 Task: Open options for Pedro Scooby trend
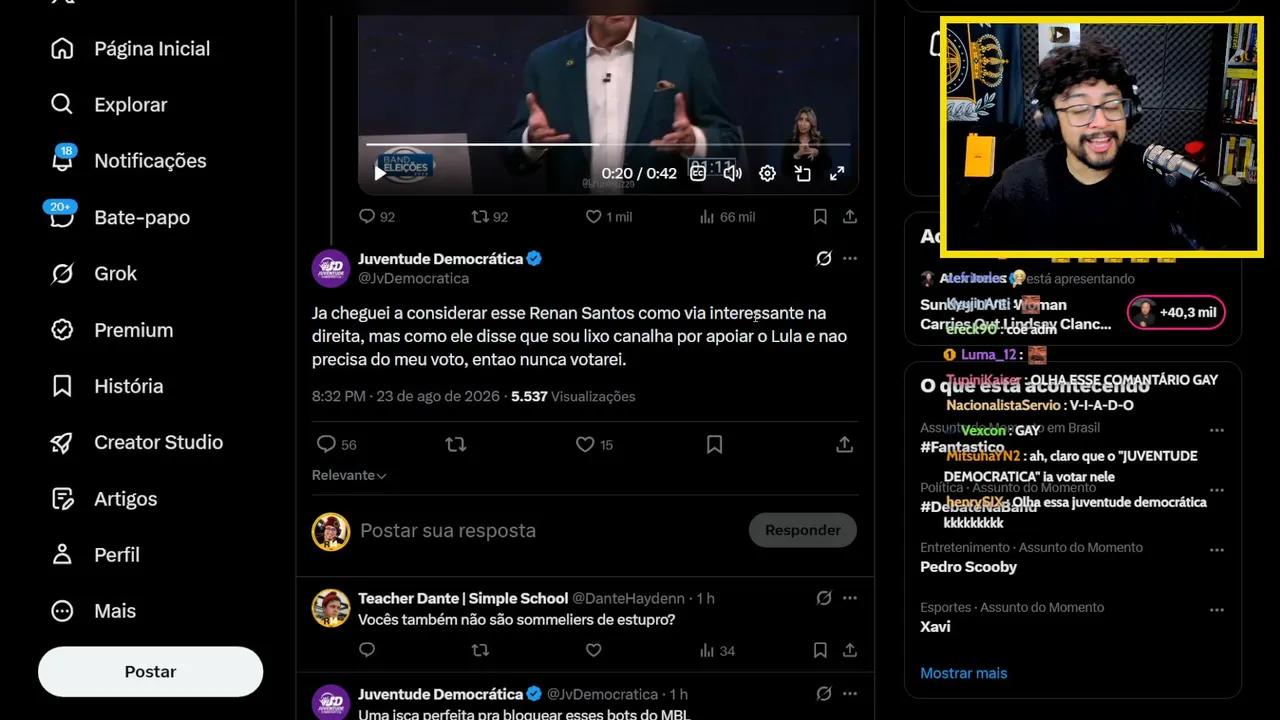click(1217, 551)
